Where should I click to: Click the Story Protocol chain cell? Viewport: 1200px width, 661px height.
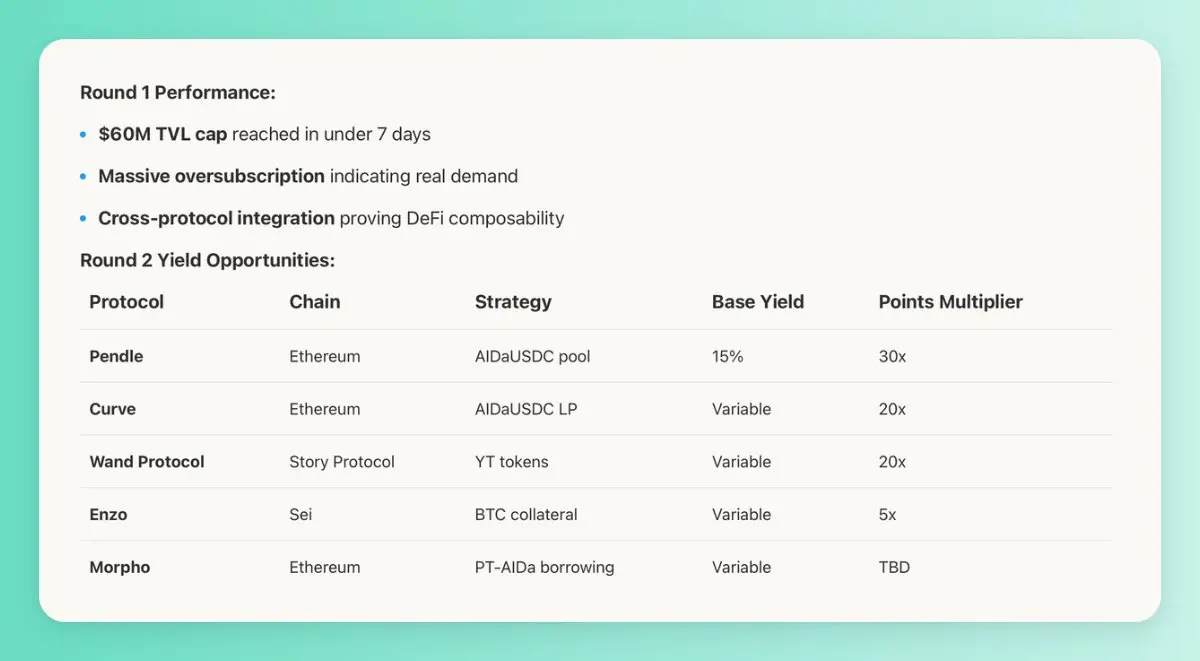pos(342,462)
